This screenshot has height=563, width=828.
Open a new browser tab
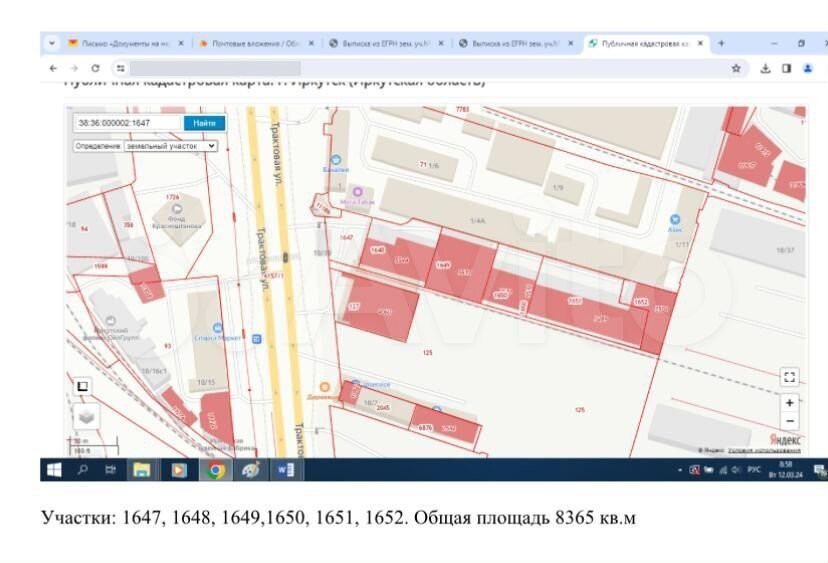721,44
